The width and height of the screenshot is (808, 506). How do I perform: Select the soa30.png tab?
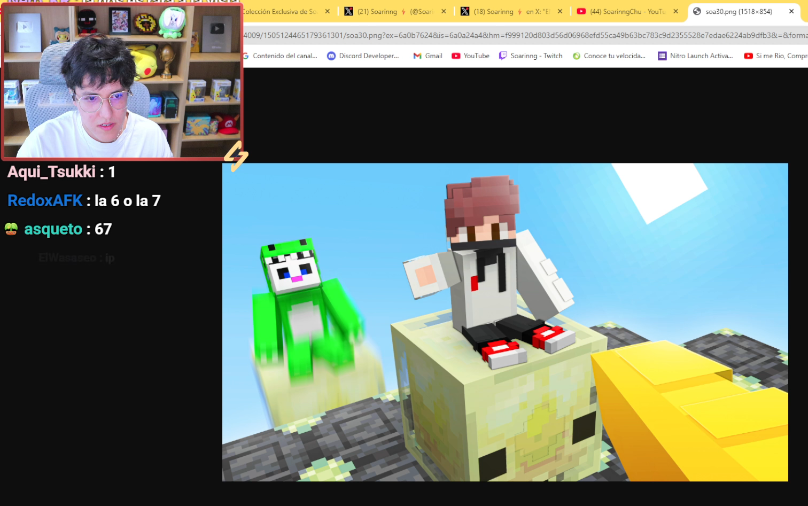tap(745, 11)
